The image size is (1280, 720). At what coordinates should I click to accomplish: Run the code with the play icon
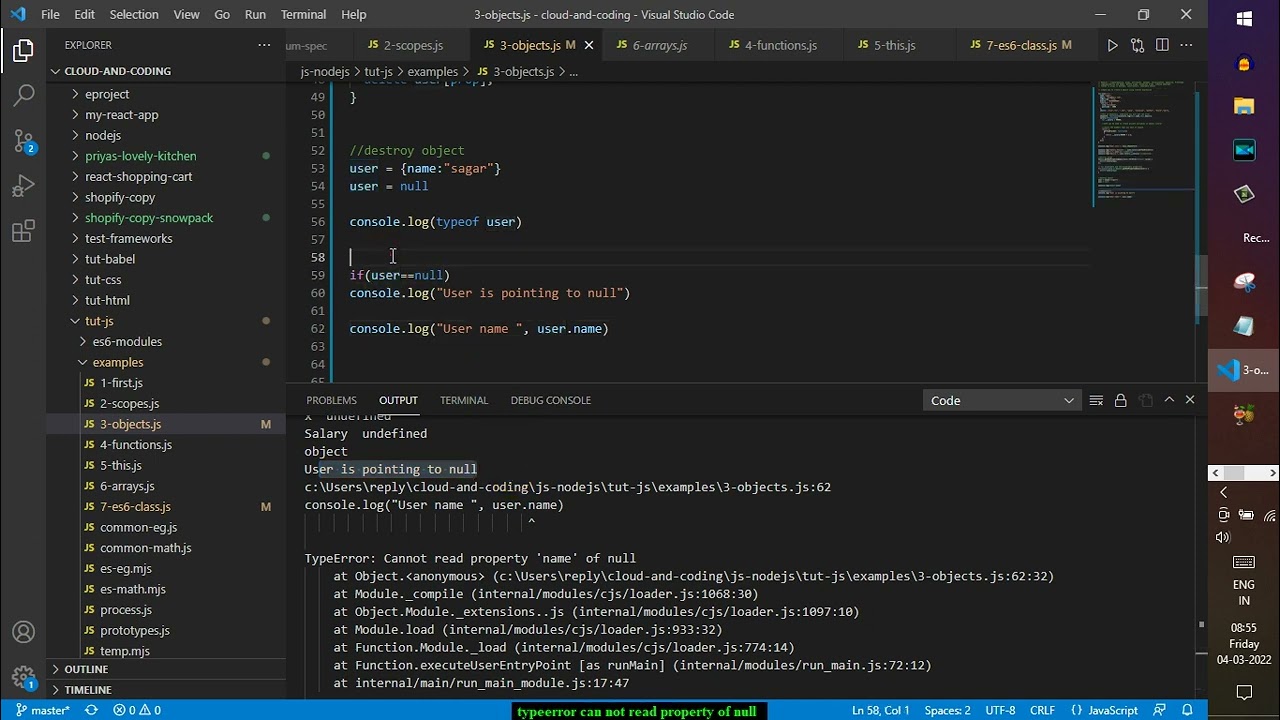tap(1112, 45)
